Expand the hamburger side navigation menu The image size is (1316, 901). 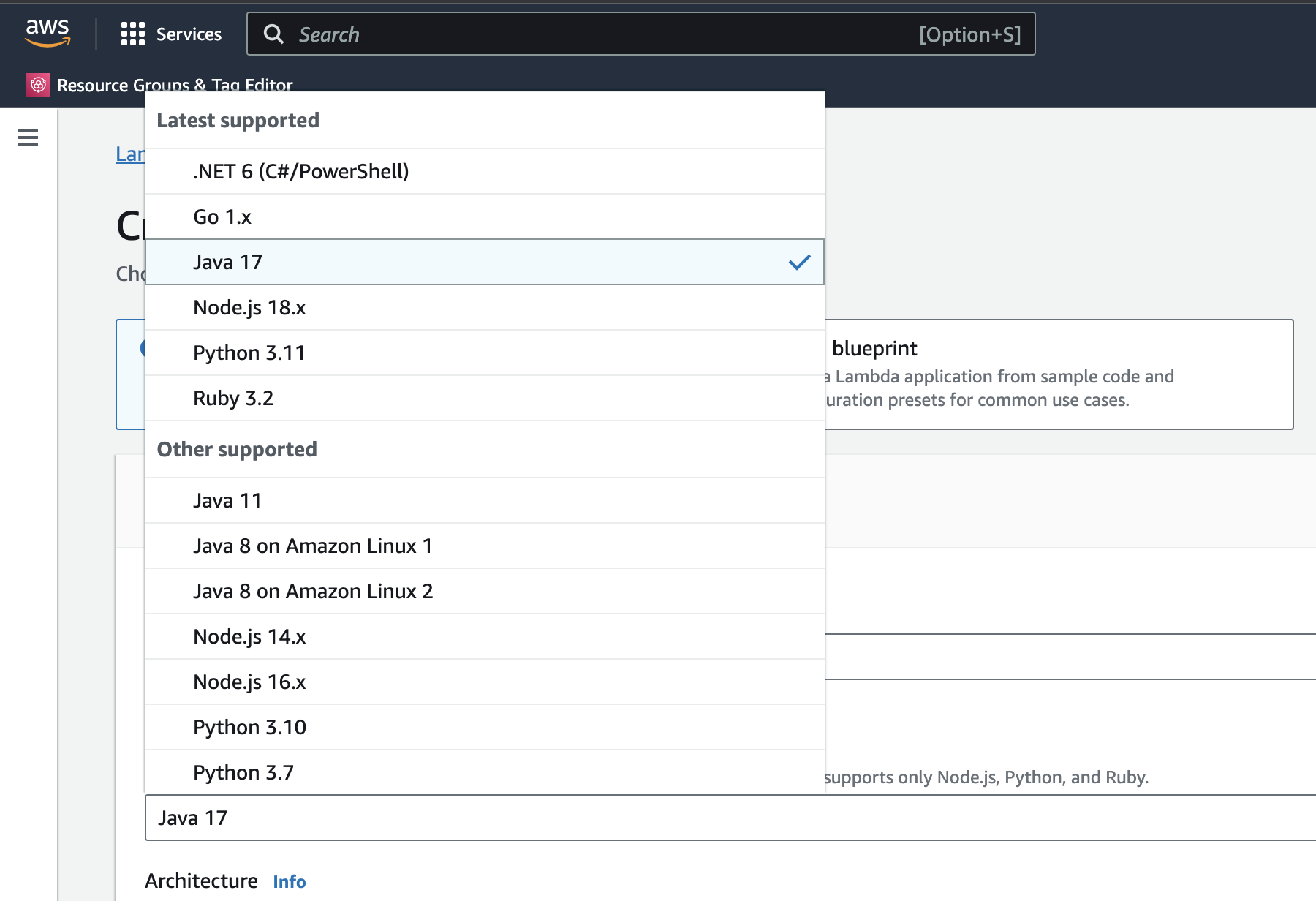(x=28, y=137)
